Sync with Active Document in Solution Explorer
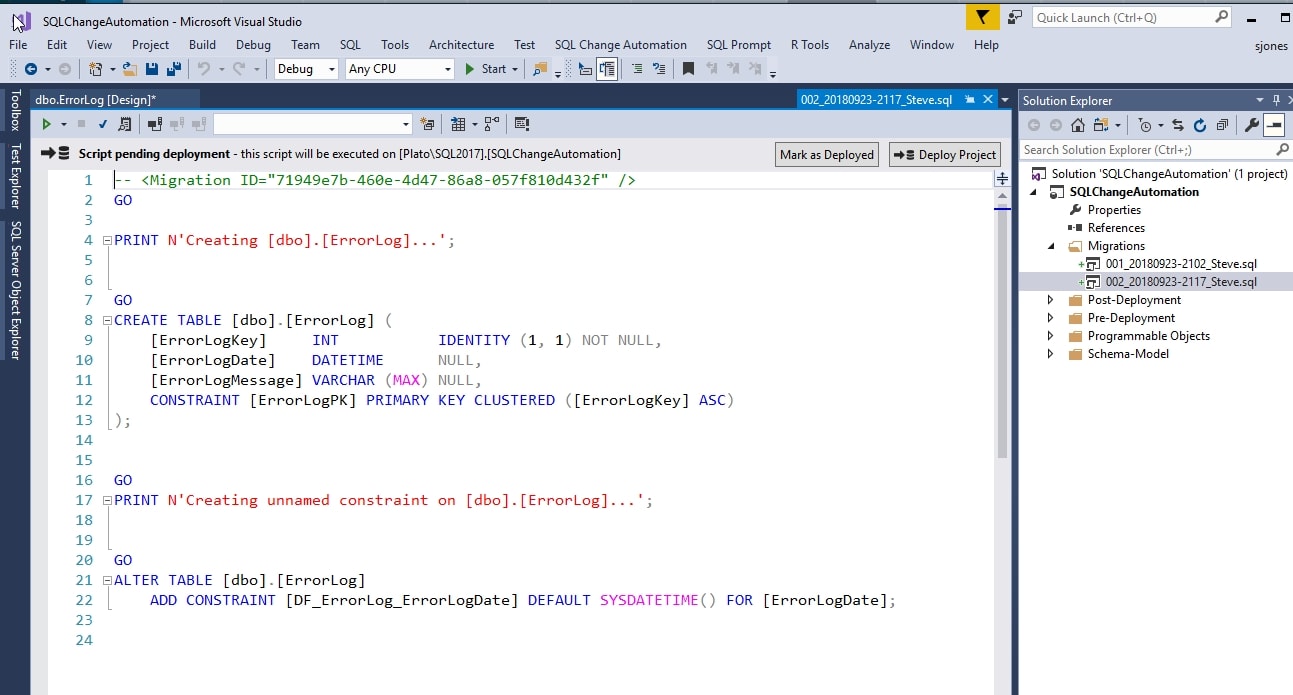Screen dimensions: 1293x695 point(1177,125)
